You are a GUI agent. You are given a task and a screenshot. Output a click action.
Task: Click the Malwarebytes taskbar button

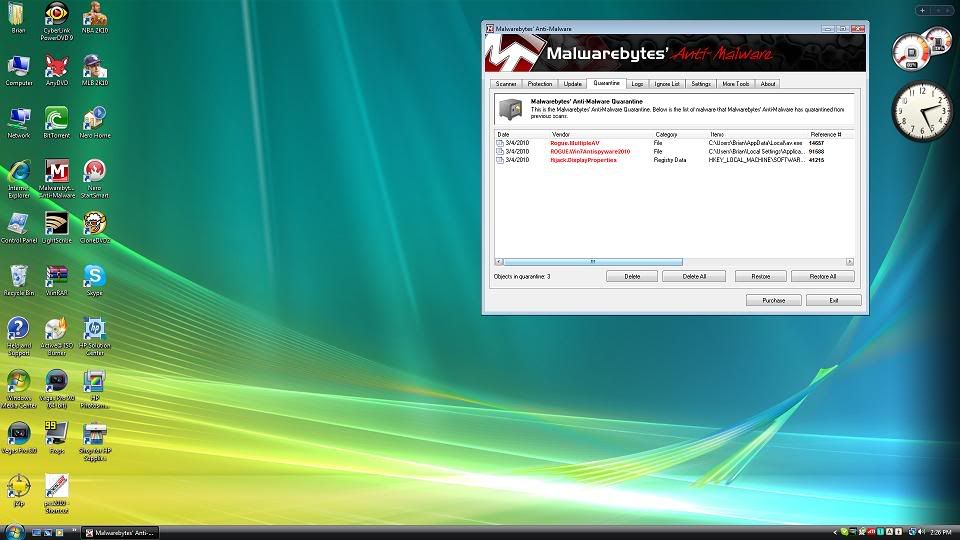[120, 533]
